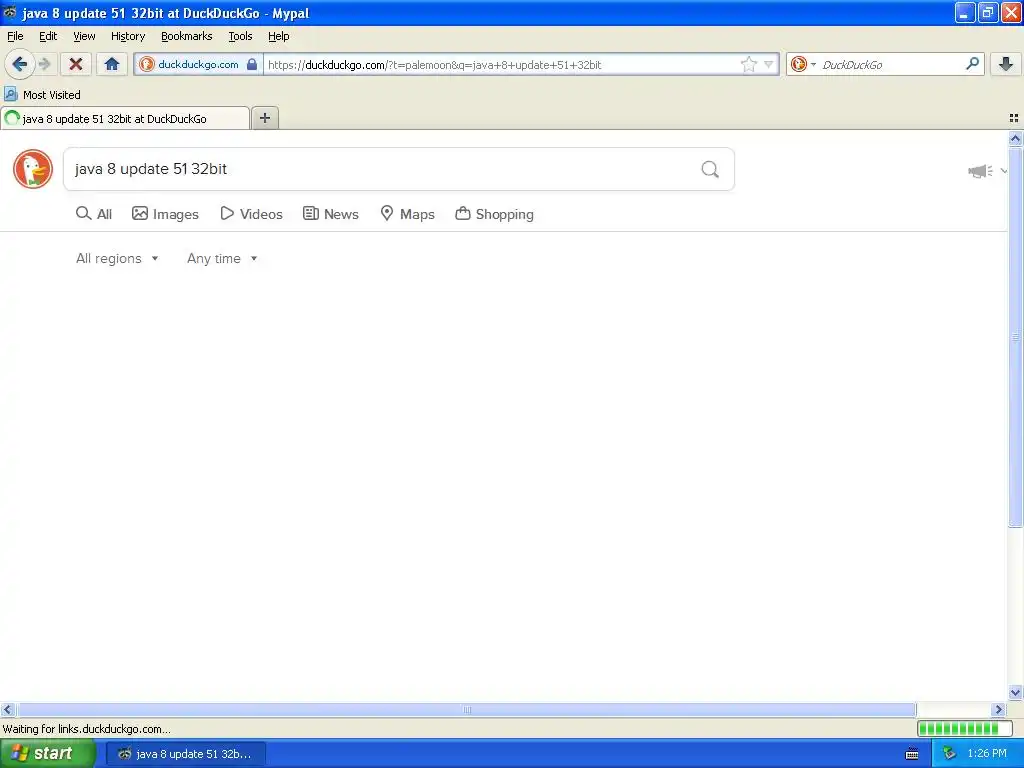Switch to Videos results
Screen dimensions: 1024x768
click(x=251, y=214)
